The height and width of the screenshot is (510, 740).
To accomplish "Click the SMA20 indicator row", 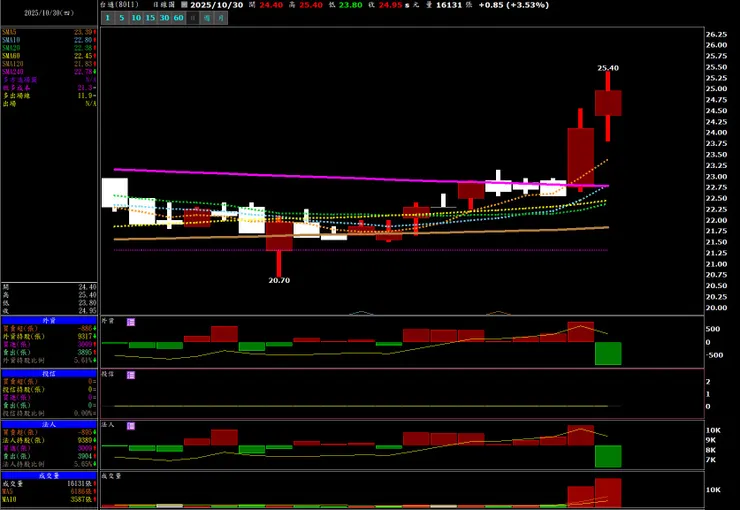I will pos(49,48).
